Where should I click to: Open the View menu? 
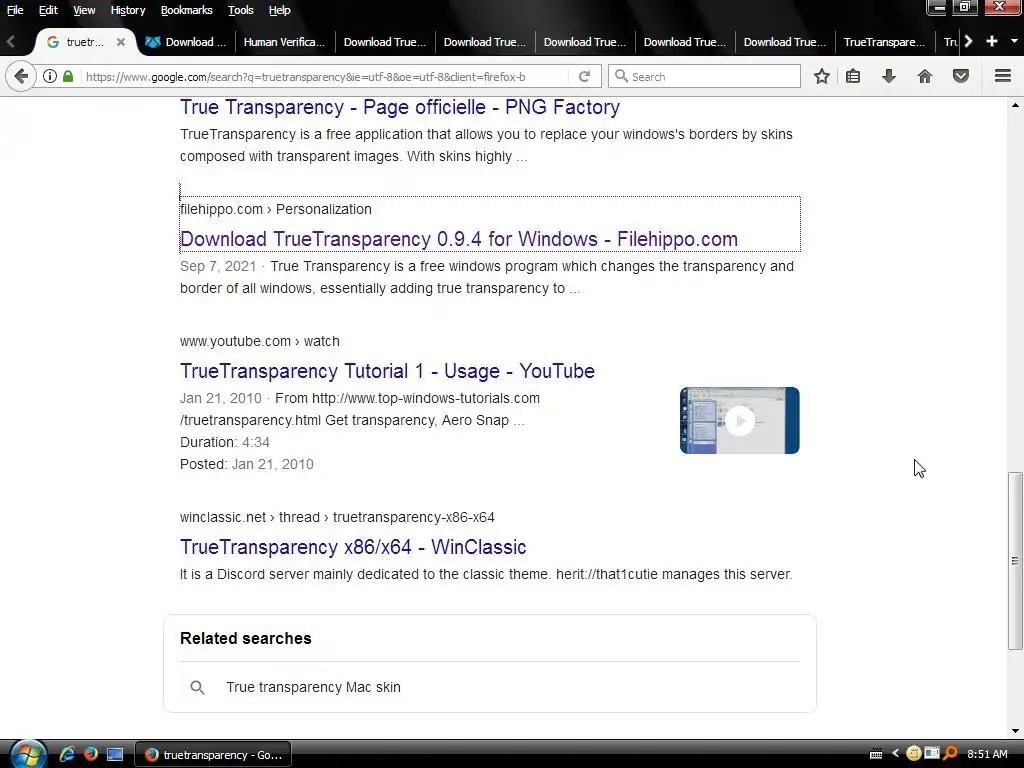tap(84, 10)
